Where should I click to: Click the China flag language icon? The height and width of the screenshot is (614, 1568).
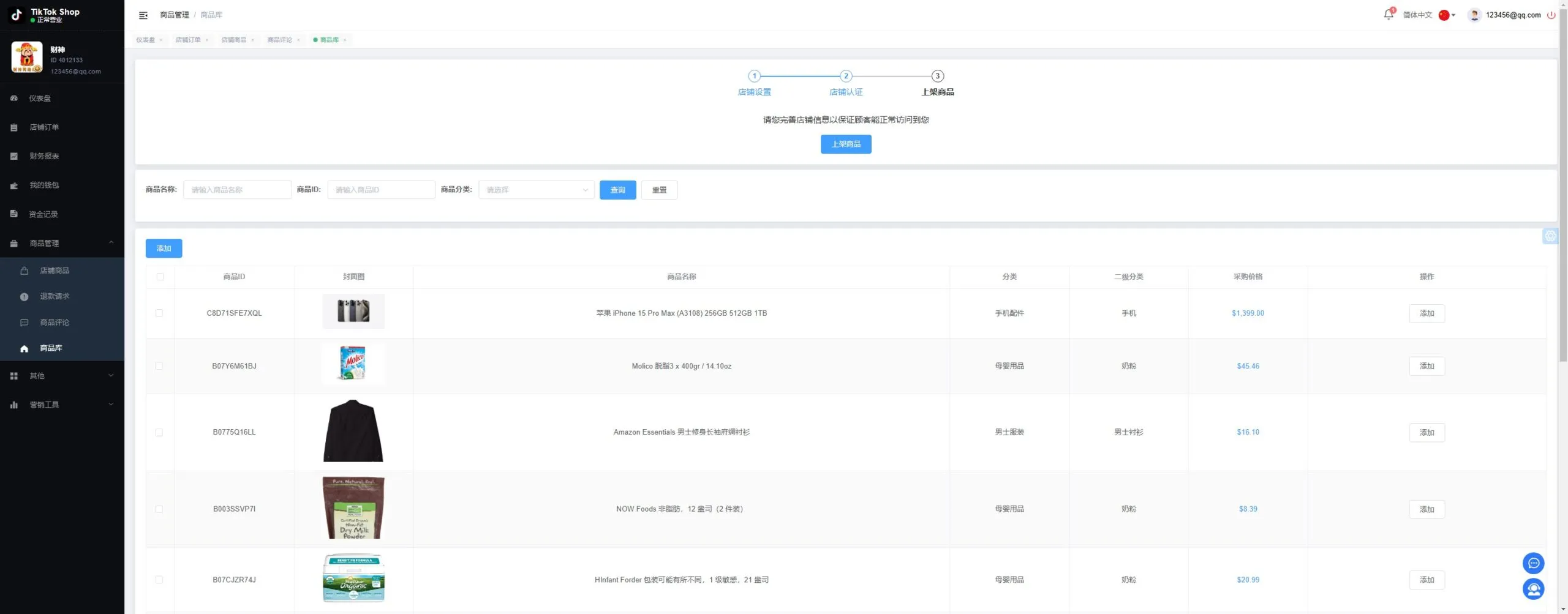(x=1444, y=15)
